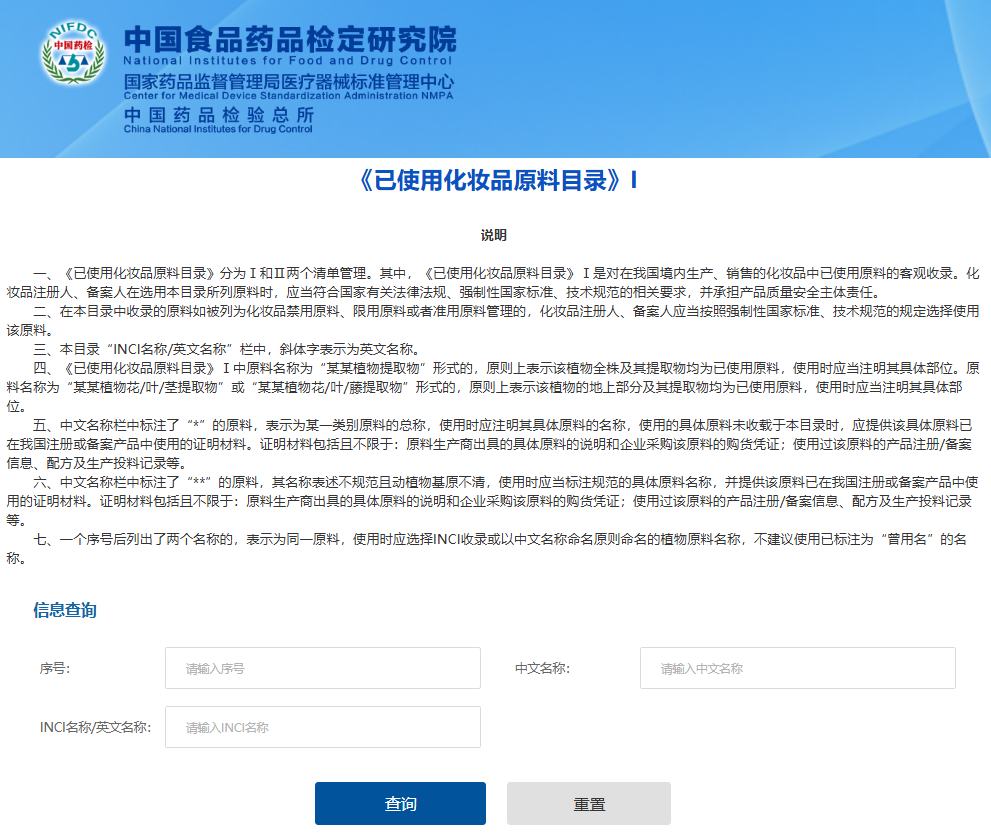Focus the 中文名称 input field
Screen dimensions: 991x837
[798, 668]
